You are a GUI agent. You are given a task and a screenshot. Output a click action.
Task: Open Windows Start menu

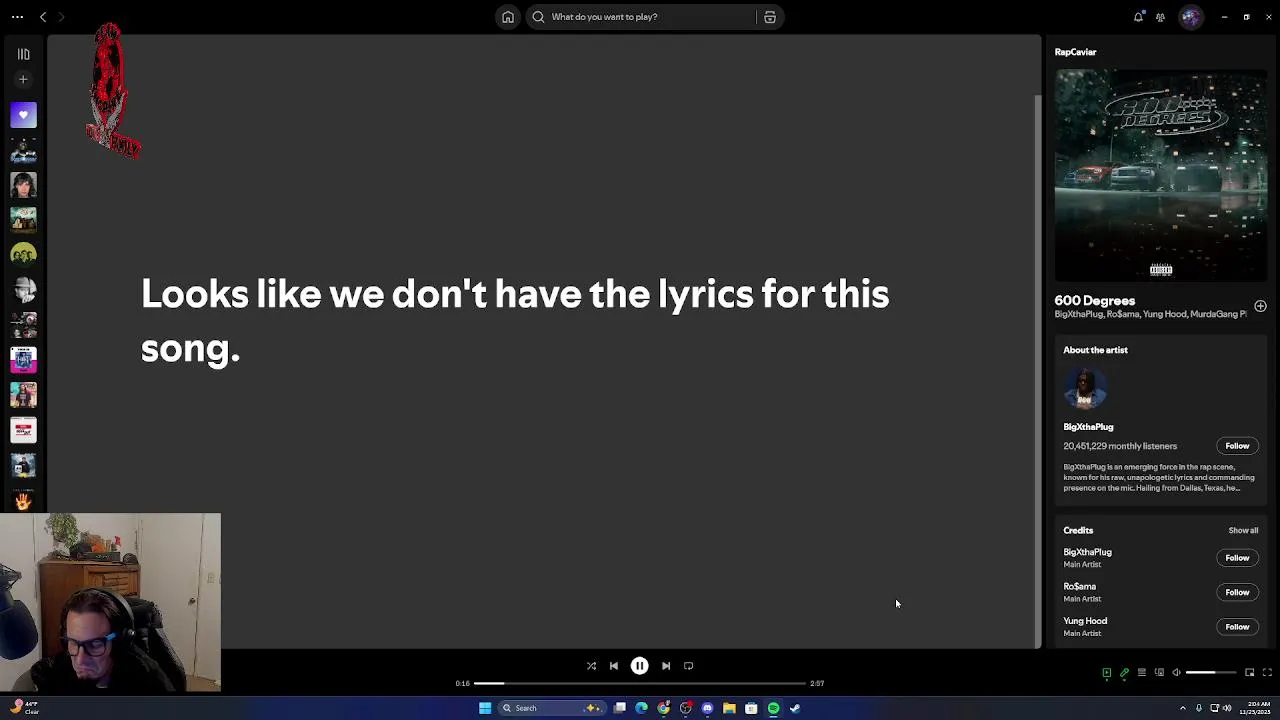point(485,708)
